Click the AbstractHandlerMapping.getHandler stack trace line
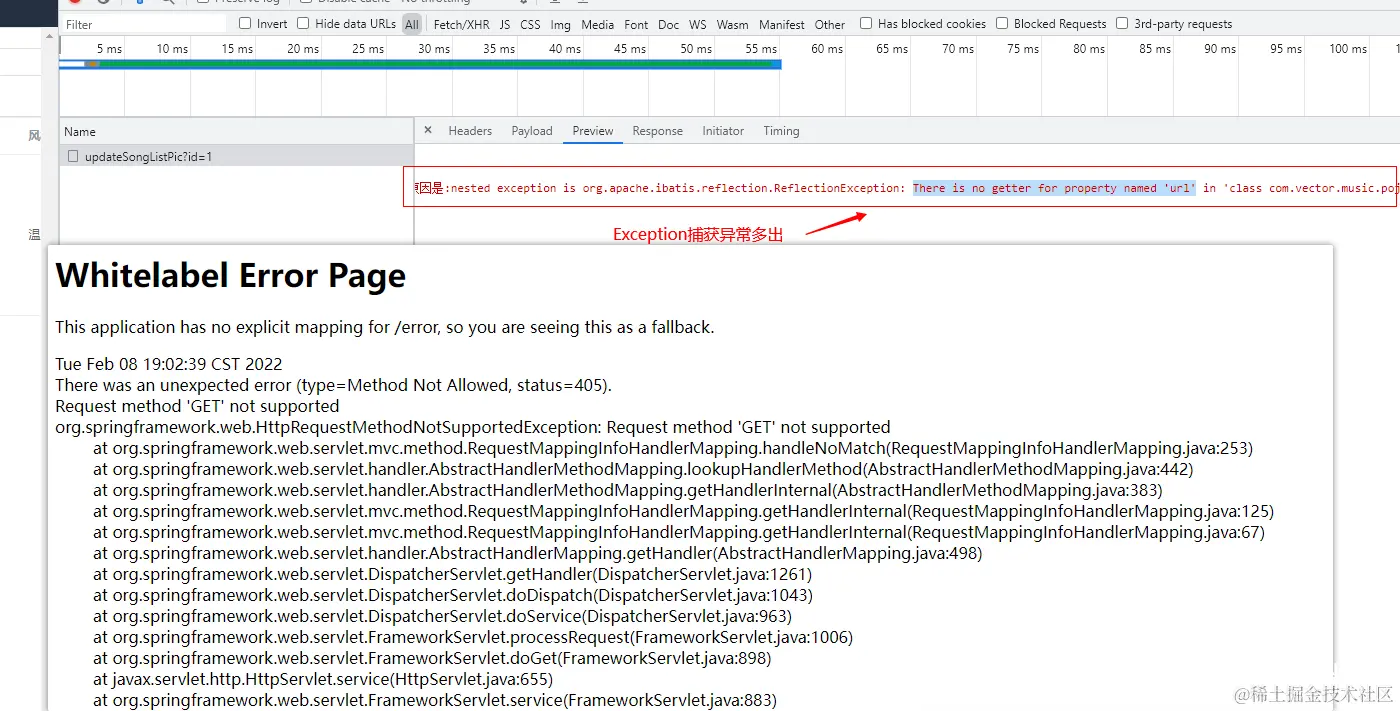Image resolution: width=1400 pixels, height=711 pixels. (x=538, y=553)
